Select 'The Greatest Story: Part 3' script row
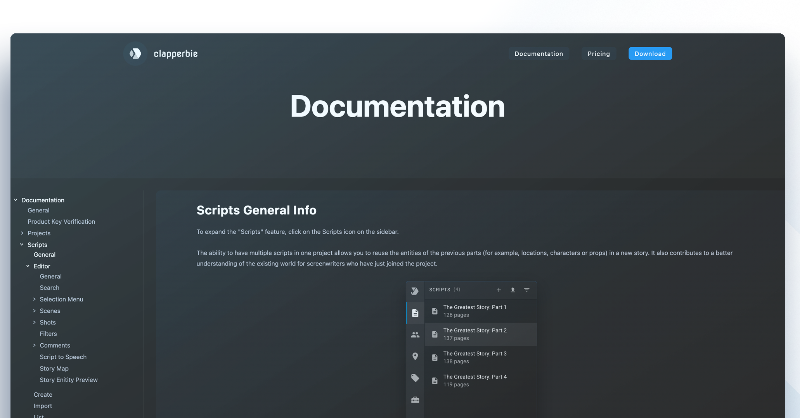800x418 pixels. (481, 357)
